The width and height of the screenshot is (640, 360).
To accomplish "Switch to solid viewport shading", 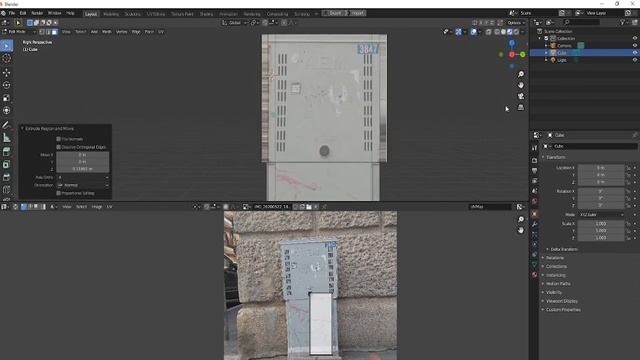I will click(x=503, y=32).
